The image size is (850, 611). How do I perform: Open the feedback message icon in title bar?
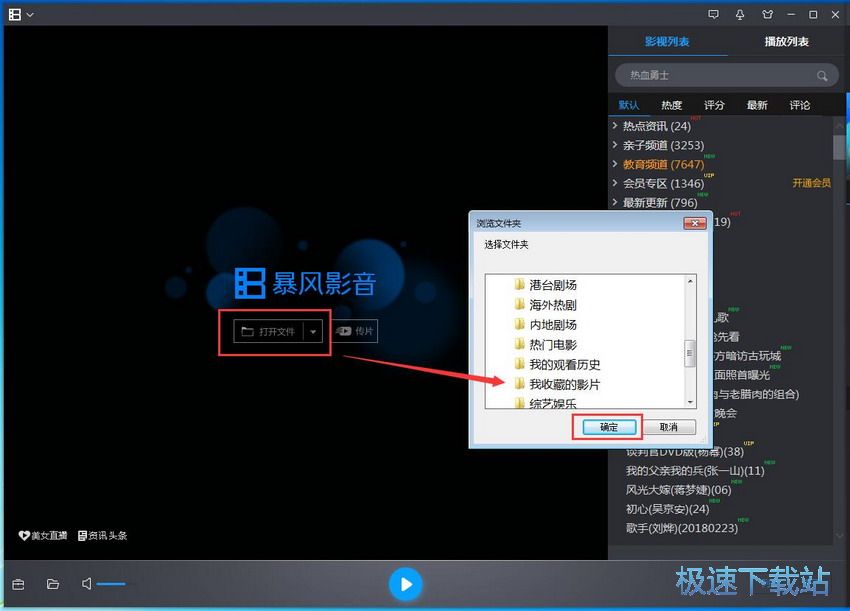713,15
